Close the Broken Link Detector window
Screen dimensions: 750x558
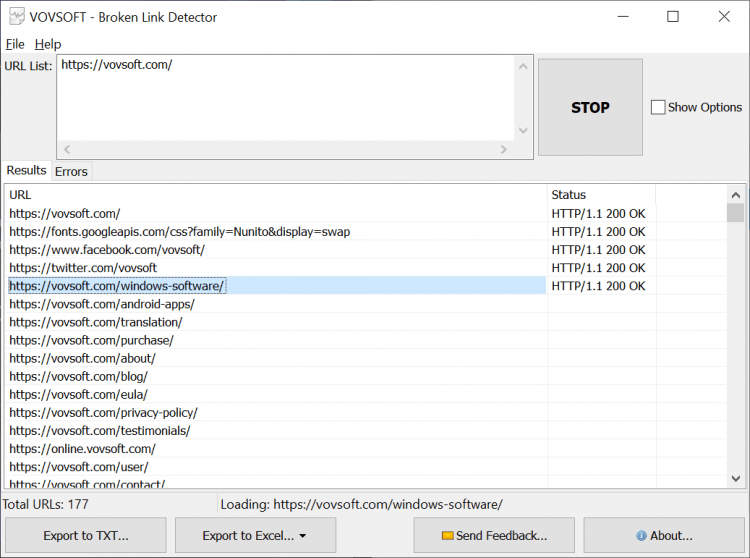724,17
